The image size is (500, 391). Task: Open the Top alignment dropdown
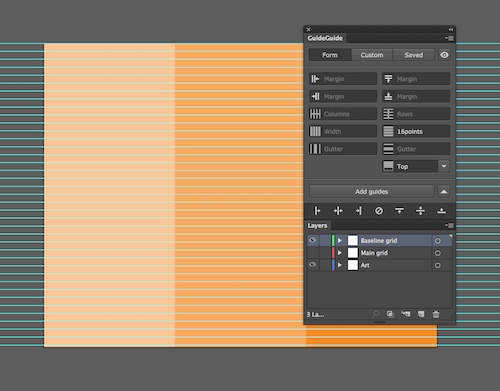pyautogui.click(x=444, y=166)
